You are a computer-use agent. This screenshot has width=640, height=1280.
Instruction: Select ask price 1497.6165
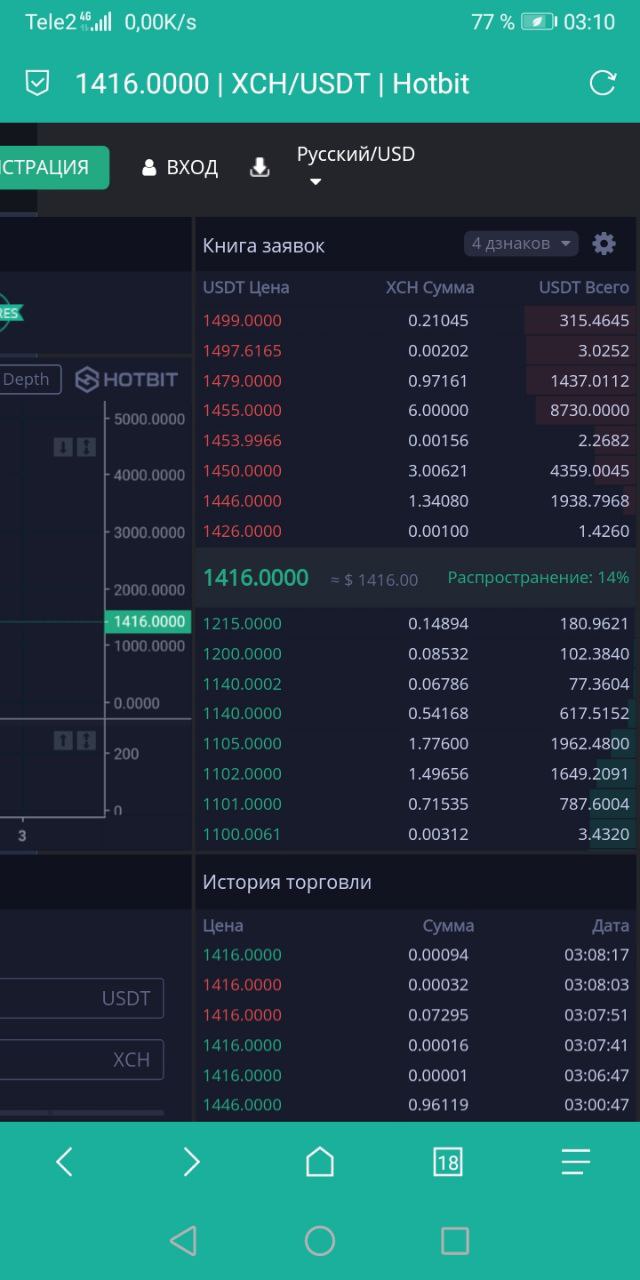pyautogui.click(x=242, y=351)
